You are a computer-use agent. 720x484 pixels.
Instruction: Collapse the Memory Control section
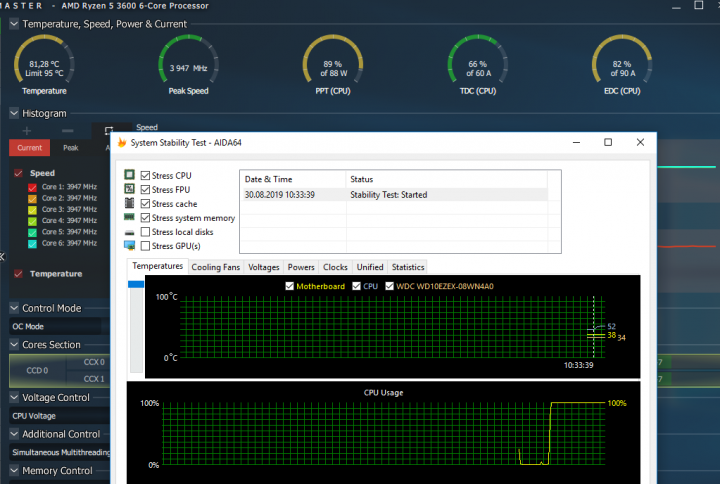tap(14, 471)
